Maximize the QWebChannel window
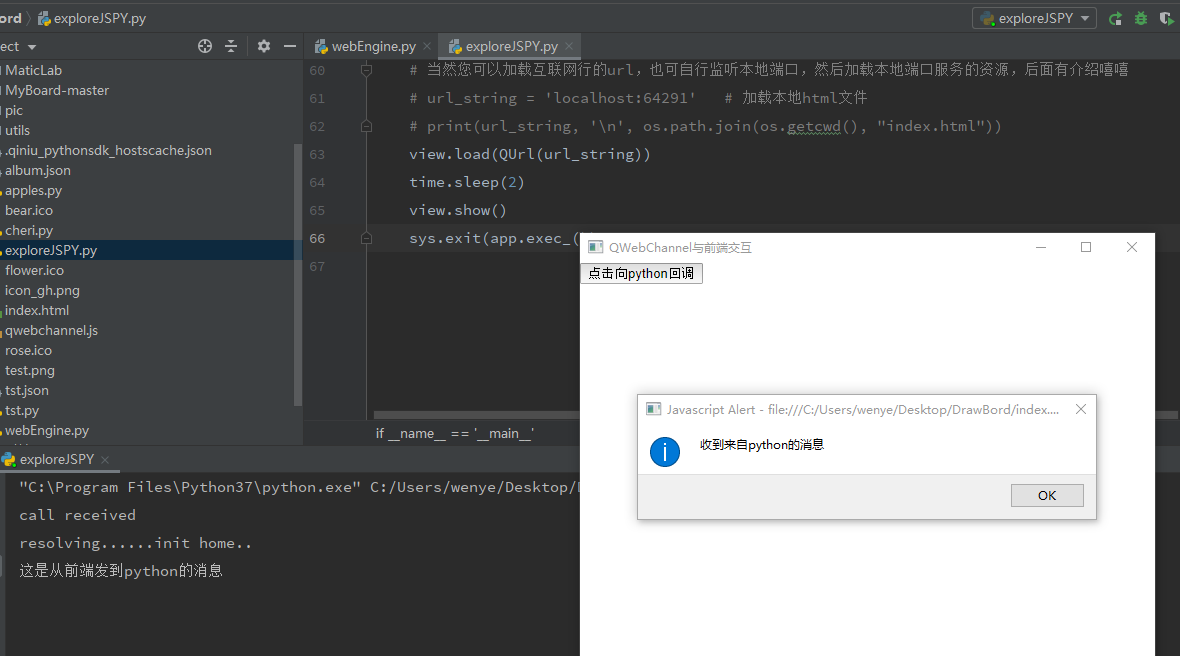Image resolution: width=1180 pixels, height=656 pixels. [1086, 247]
